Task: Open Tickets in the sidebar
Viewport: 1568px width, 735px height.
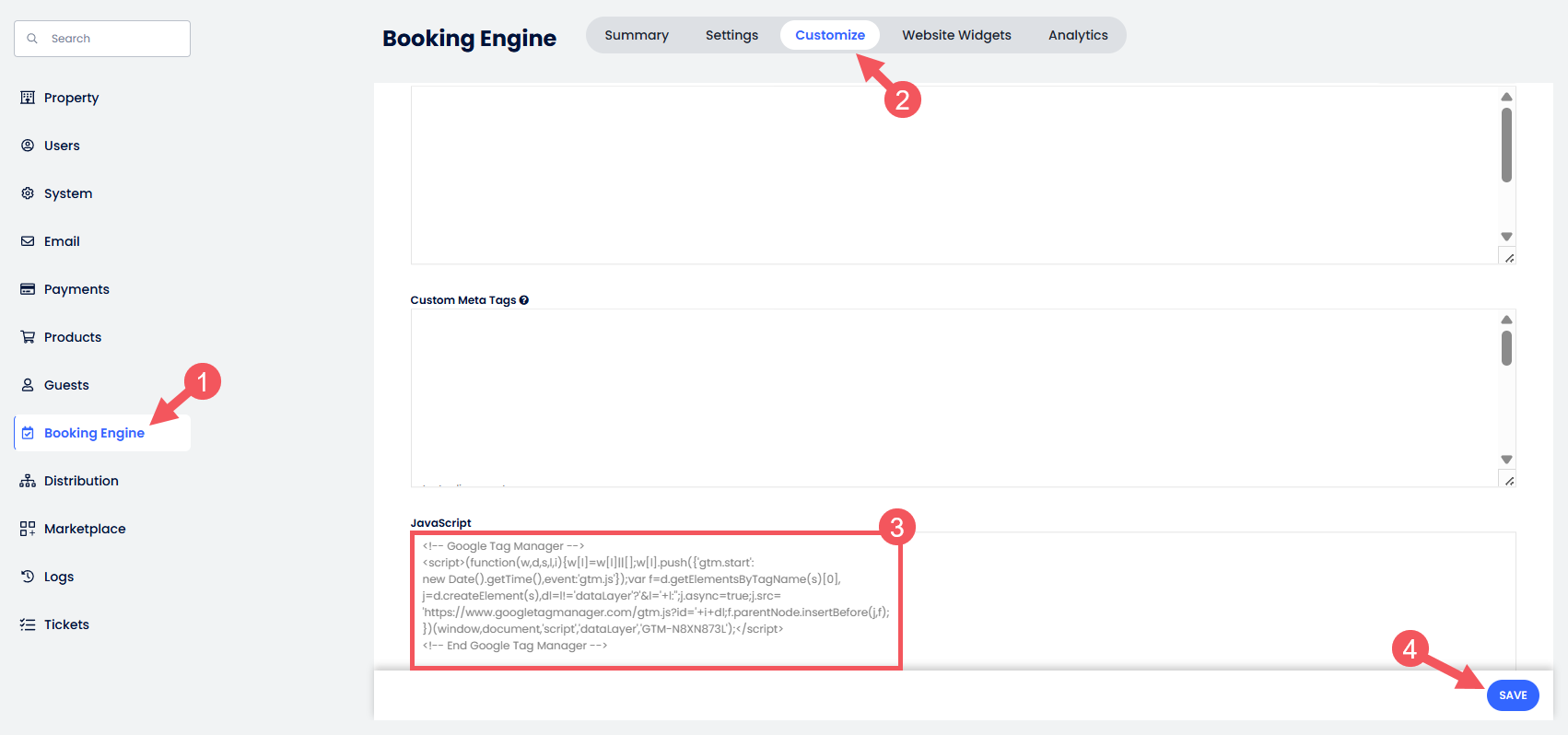Action: click(x=66, y=624)
